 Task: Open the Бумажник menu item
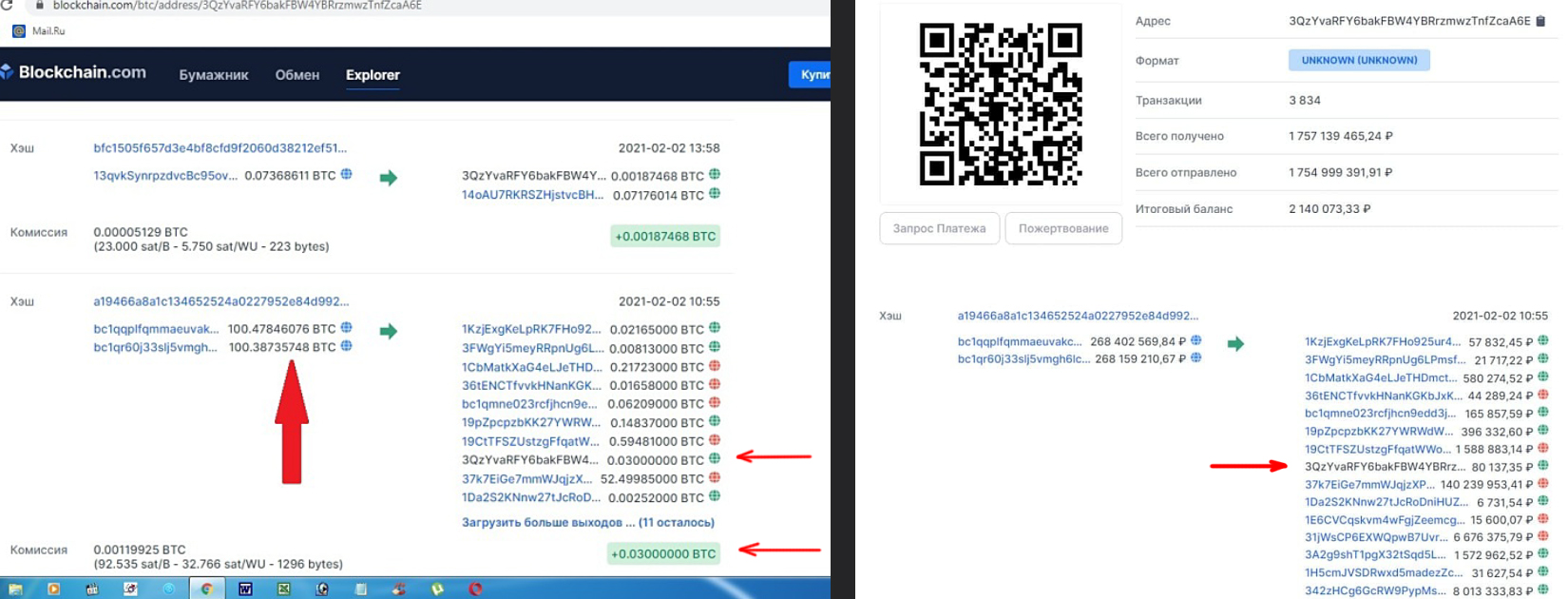(214, 75)
